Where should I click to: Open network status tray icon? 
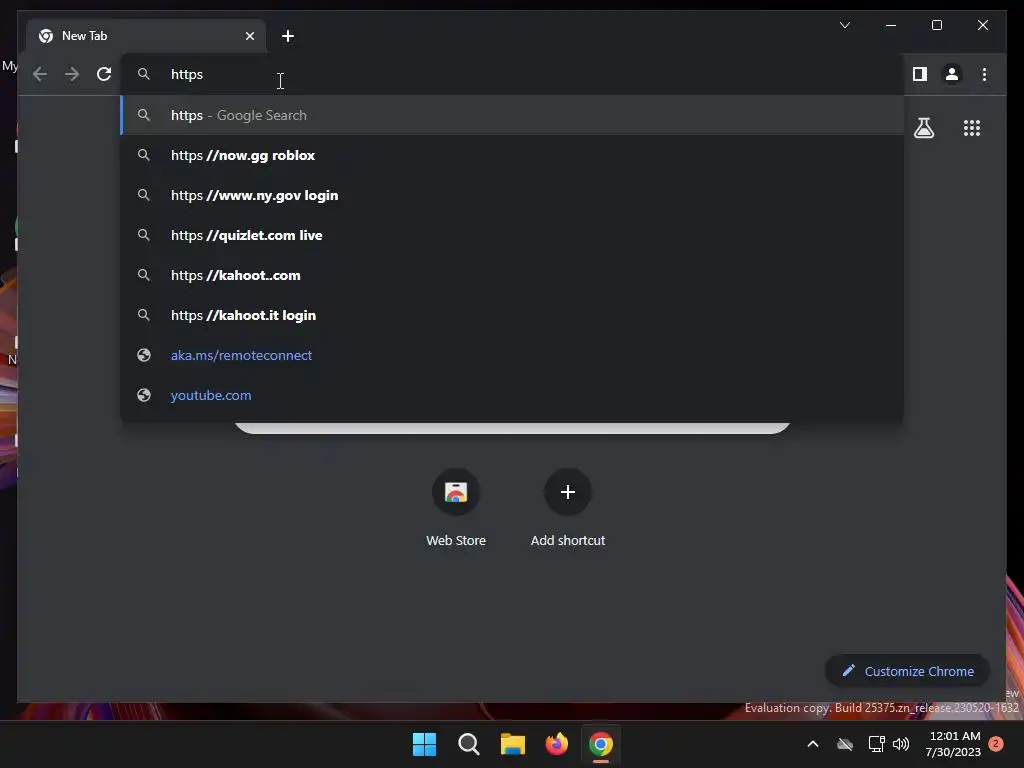(x=876, y=744)
